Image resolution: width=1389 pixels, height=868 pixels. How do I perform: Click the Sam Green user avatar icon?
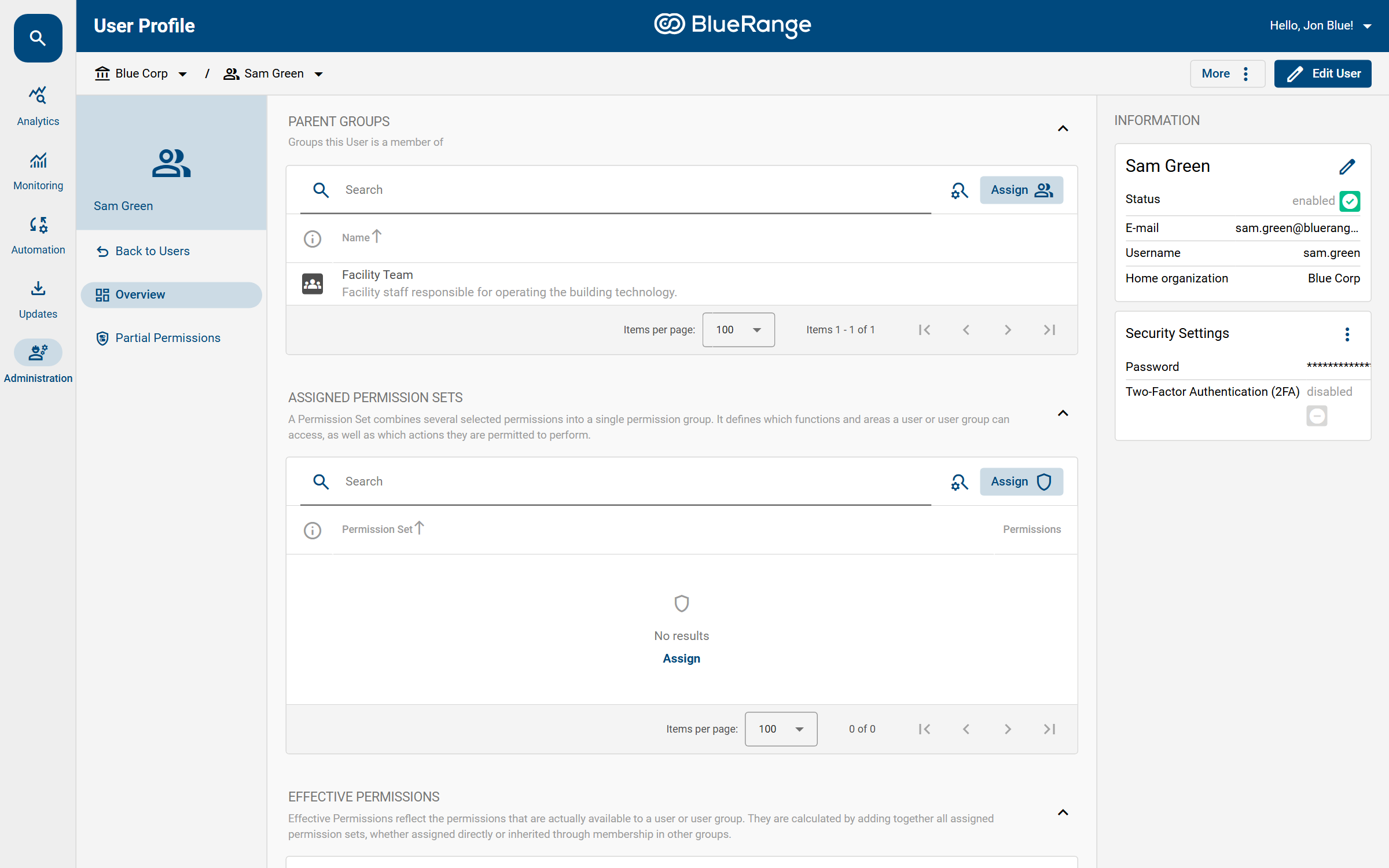tap(171, 163)
